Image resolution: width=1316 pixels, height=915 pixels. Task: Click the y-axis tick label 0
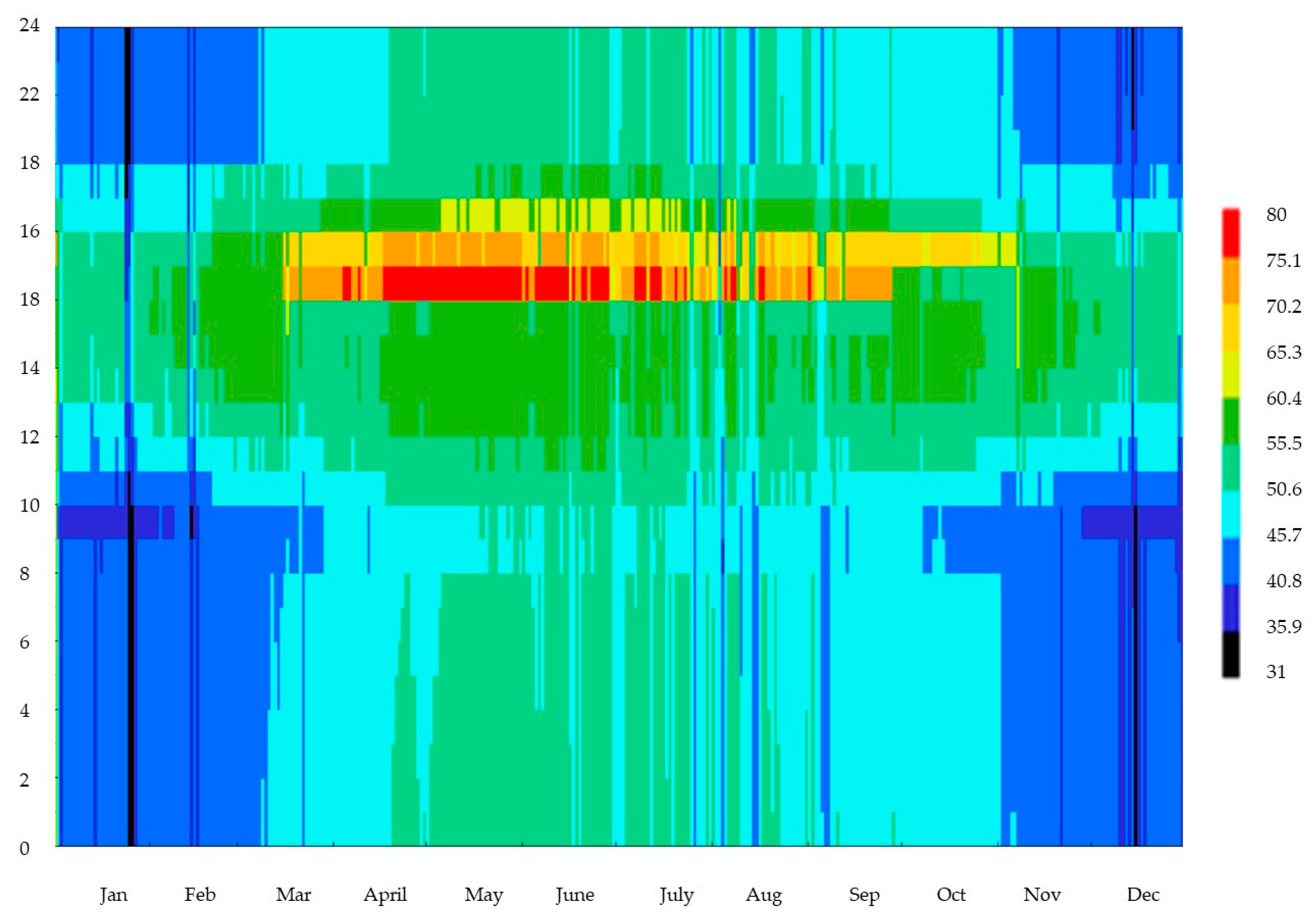point(24,848)
